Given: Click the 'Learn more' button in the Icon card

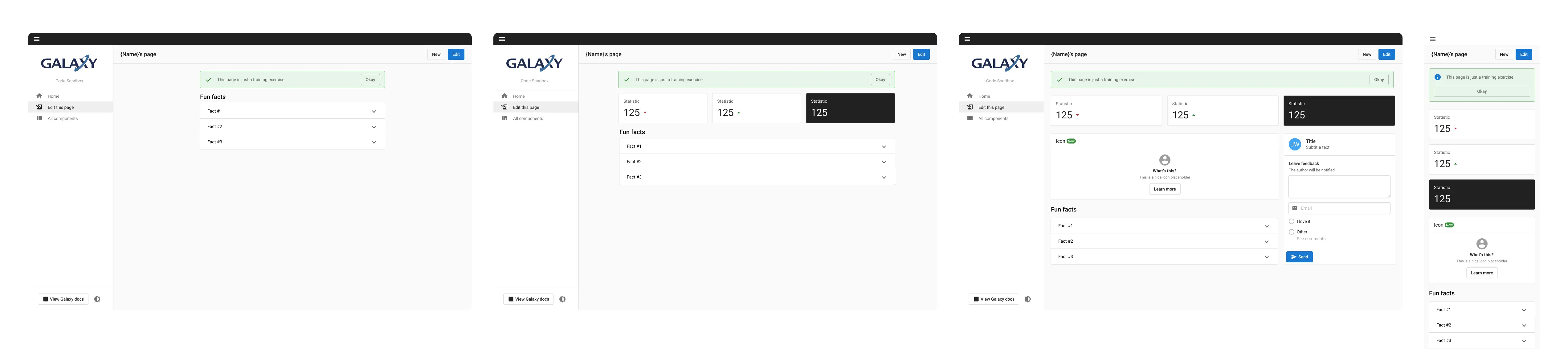Looking at the screenshot, I should coord(1164,189).
